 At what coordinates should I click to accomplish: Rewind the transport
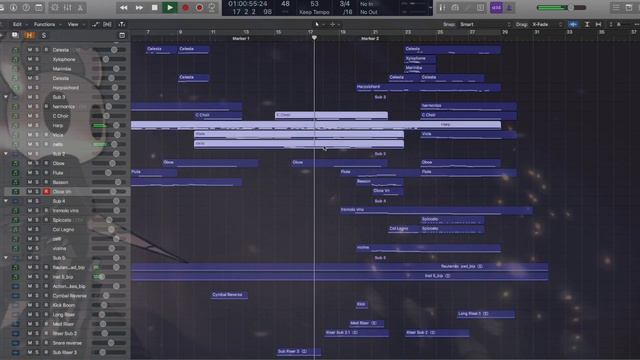click(123, 7)
